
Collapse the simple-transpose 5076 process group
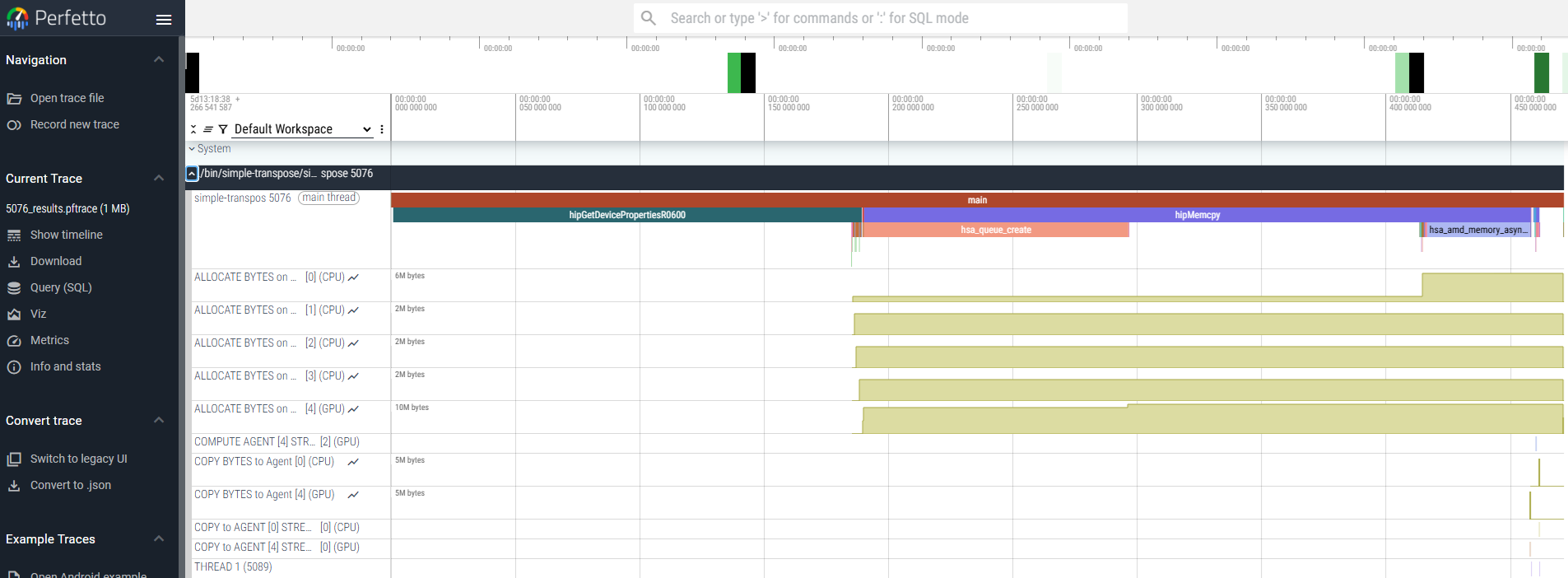[x=192, y=174]
